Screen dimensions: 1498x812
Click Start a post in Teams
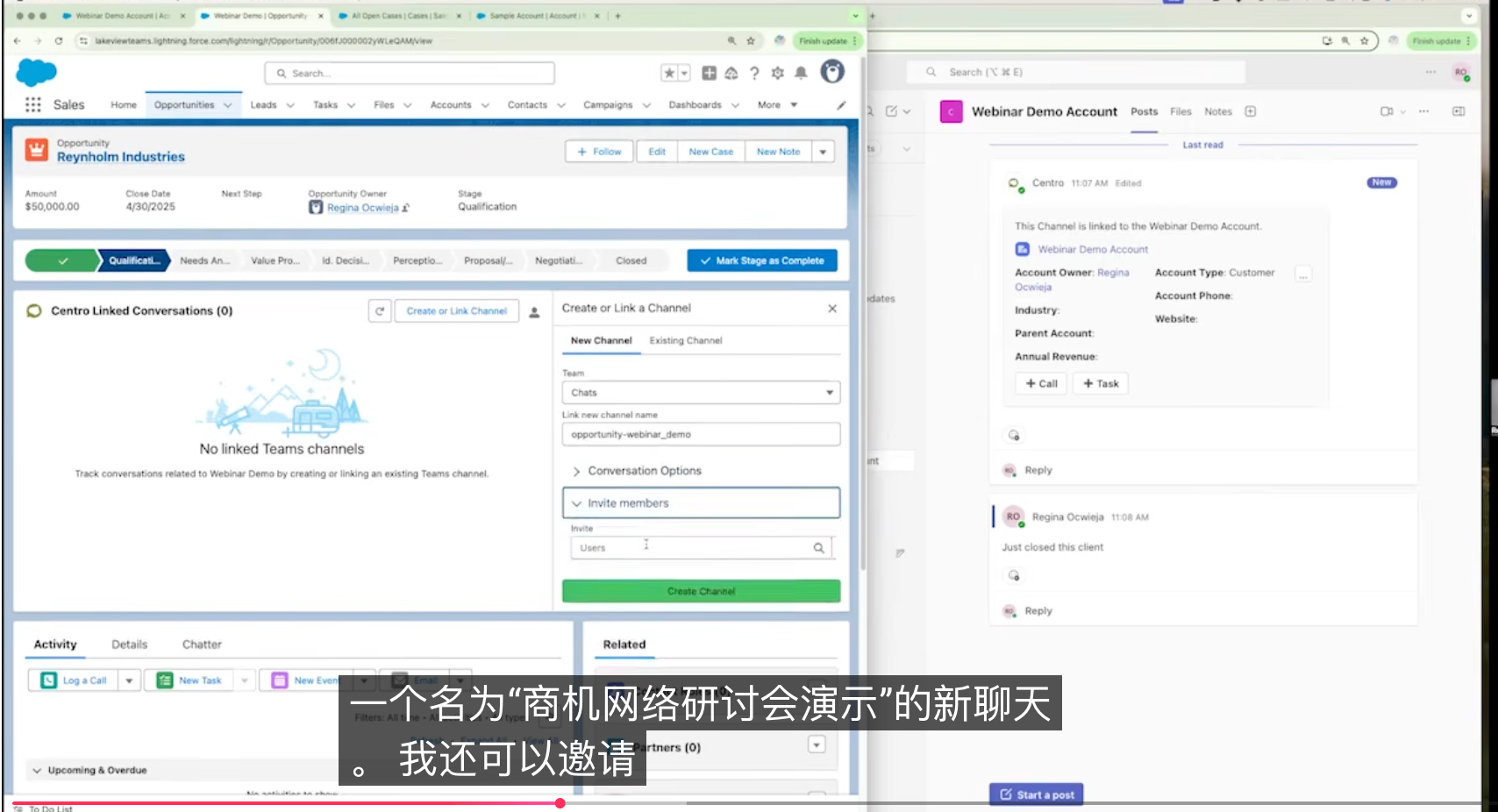pyautogui.click(x=1037, y=795)
